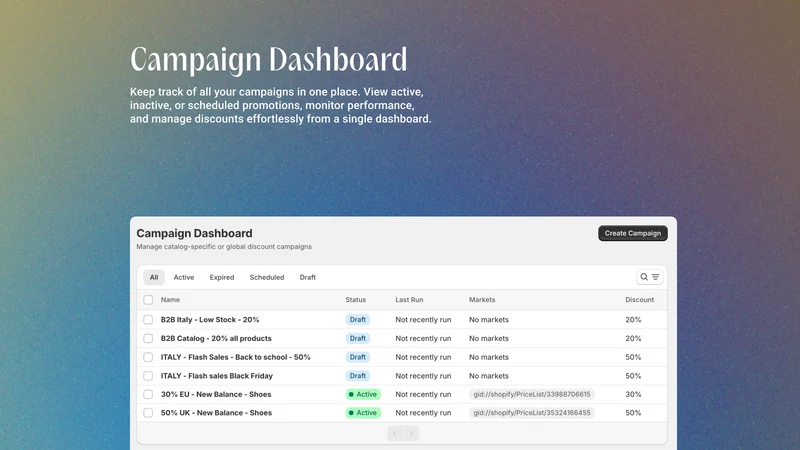
Task: Switch to the All tab
Action: (154, 277)
